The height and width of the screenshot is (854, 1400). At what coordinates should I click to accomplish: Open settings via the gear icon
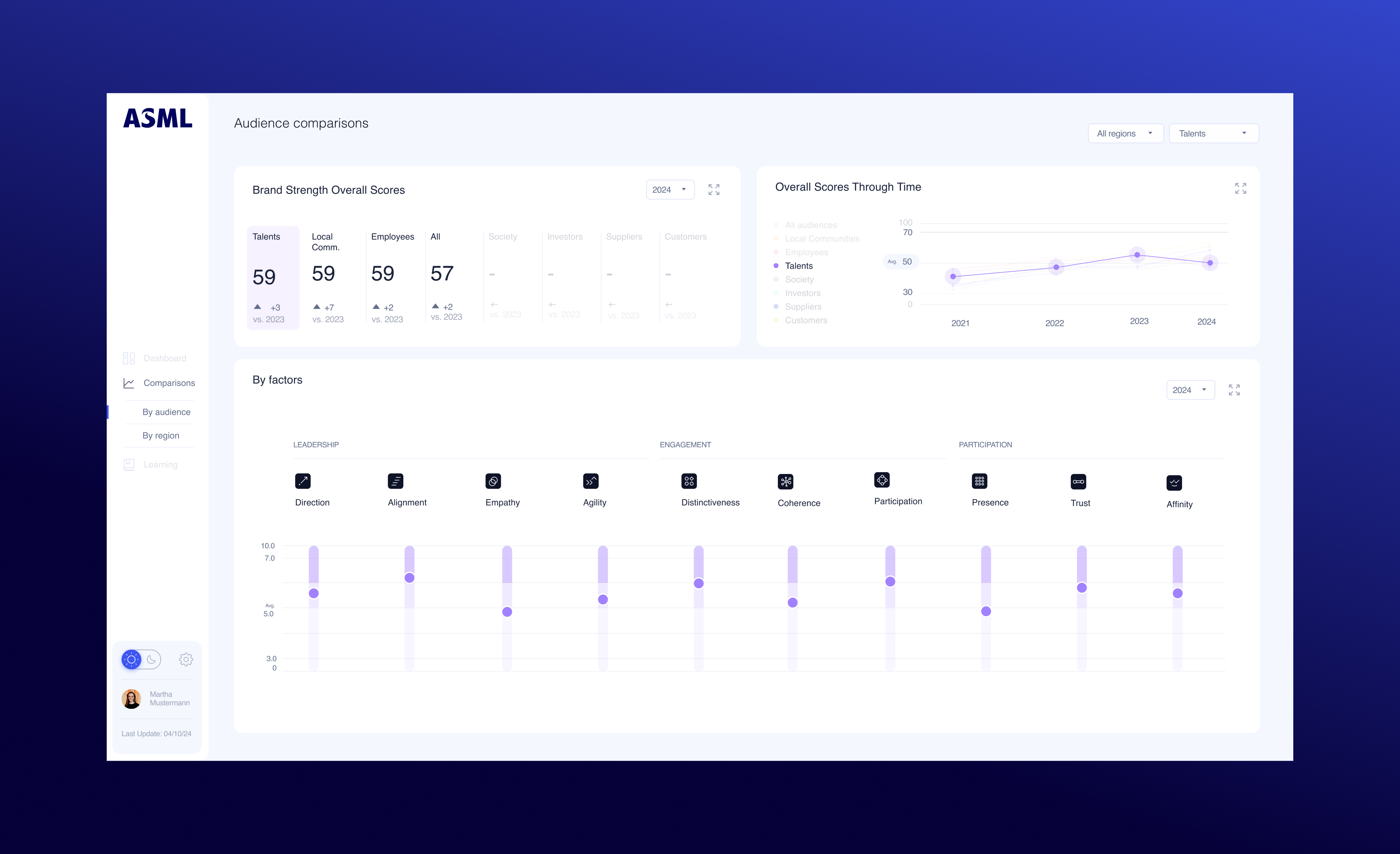tap(186, 660)
